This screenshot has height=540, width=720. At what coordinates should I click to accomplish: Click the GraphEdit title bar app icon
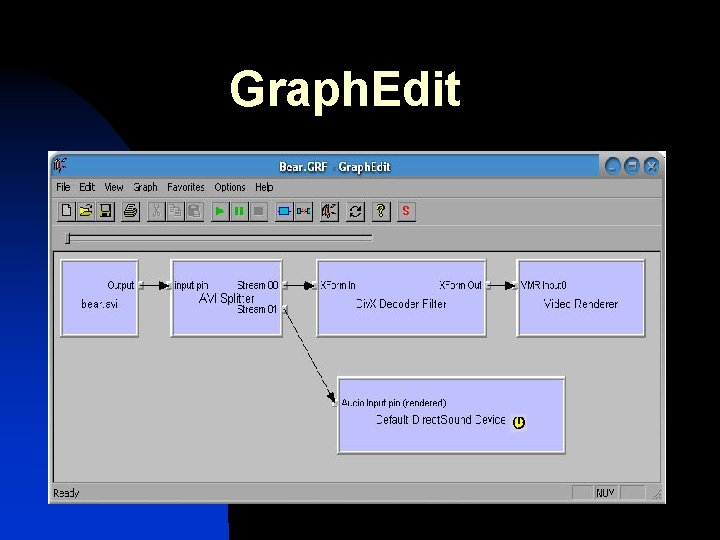(60, 165)
